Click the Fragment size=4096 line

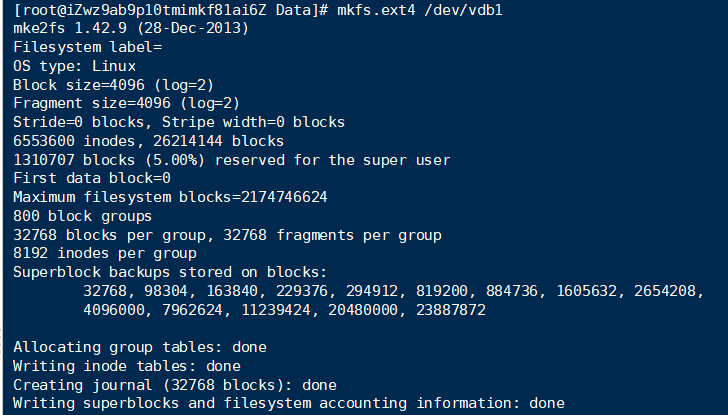coord(126,103)
